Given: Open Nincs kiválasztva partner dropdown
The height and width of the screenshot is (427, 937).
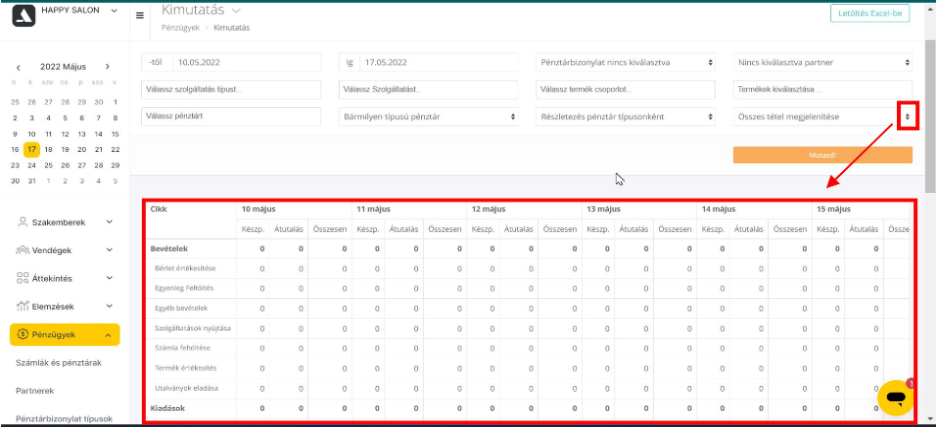Looking at the screenshot, I should (x=823, y=62).
